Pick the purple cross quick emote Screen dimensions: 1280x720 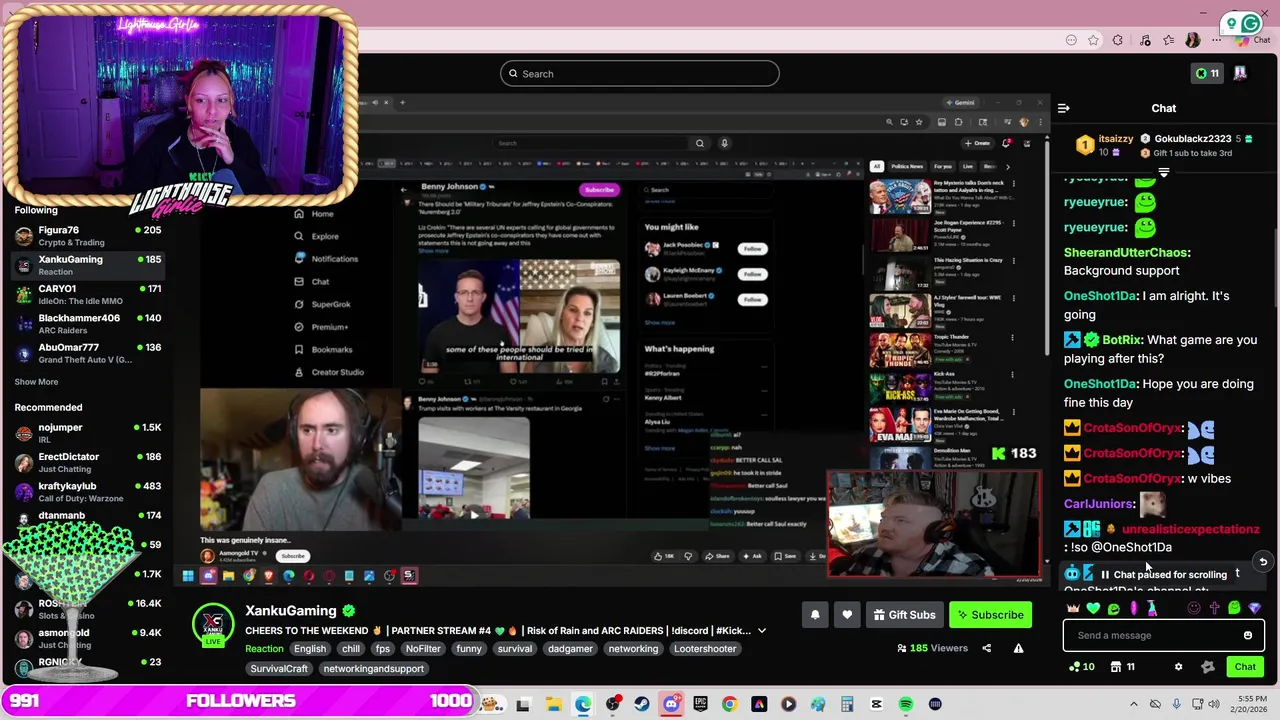pyautogui.click(x=1214, y=608)
